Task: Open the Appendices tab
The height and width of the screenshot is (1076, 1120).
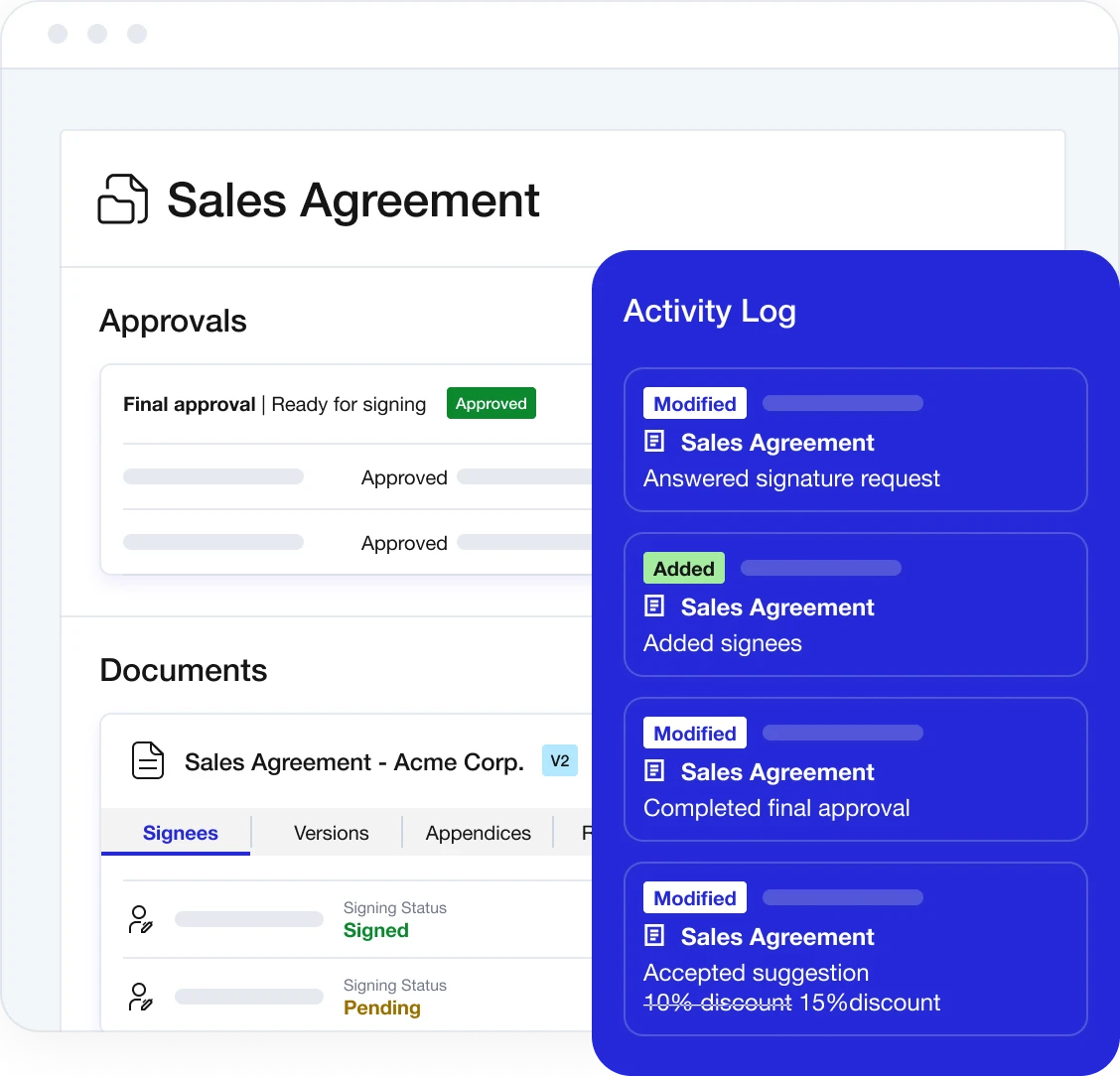Action: click(478, 833)
